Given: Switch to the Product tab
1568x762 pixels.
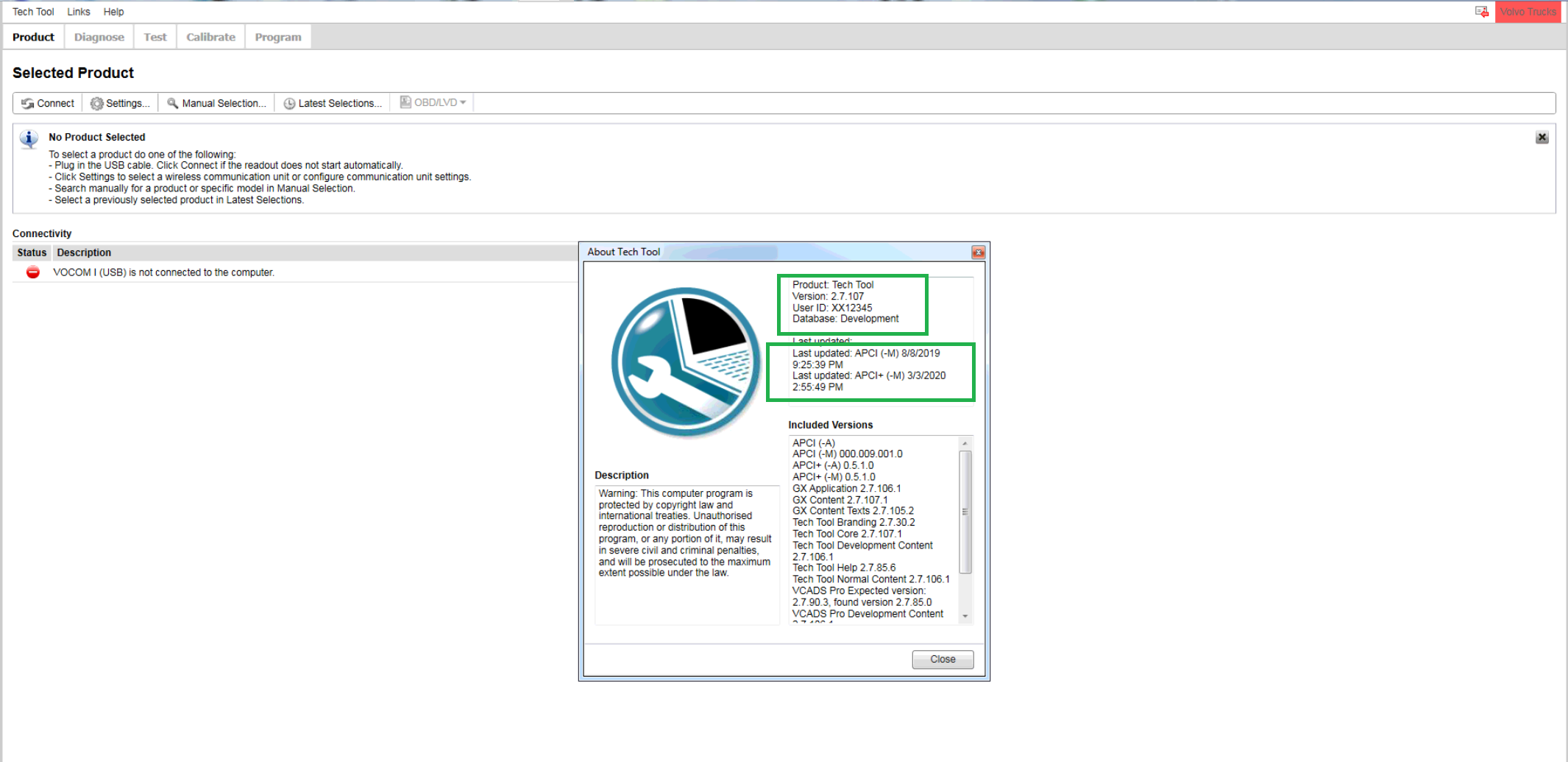Looking at the screenshot, I should point(33,37).
